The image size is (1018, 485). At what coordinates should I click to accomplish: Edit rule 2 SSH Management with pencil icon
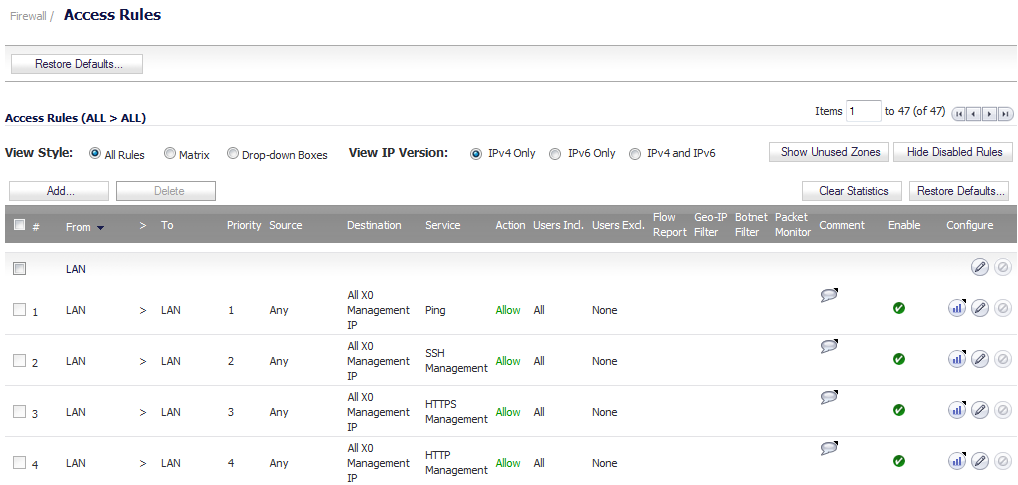click(x=980, y=358)
